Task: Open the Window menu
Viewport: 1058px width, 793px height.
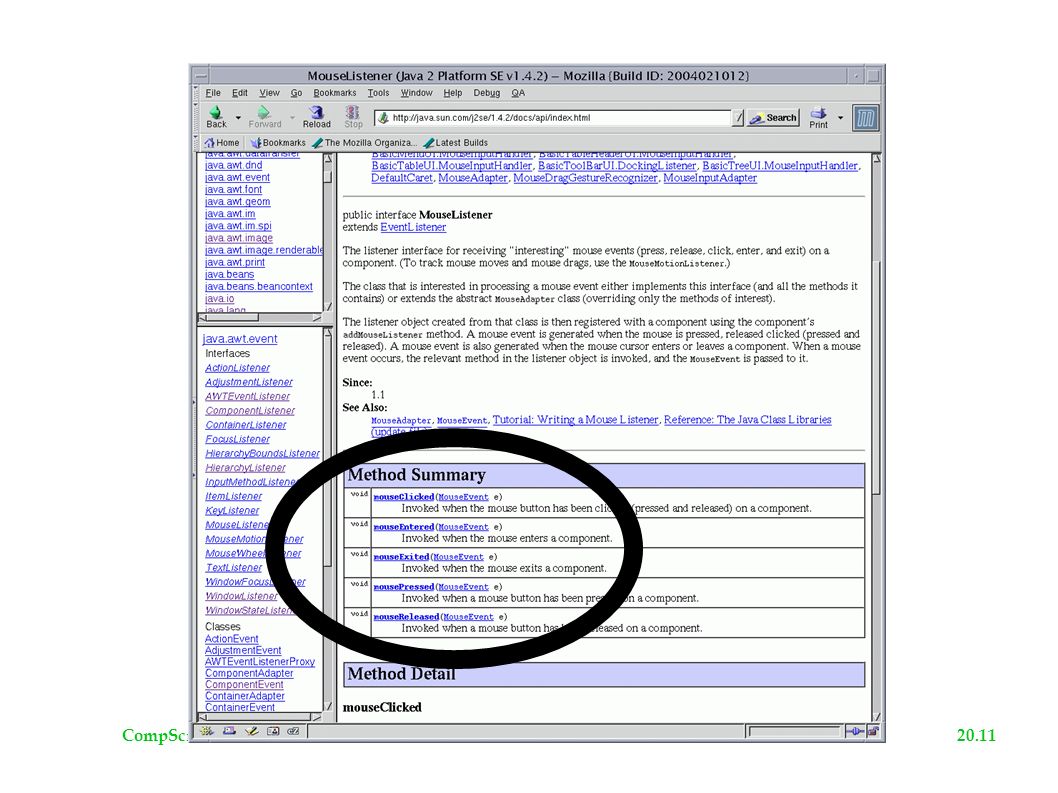Action: pos(416,93)
